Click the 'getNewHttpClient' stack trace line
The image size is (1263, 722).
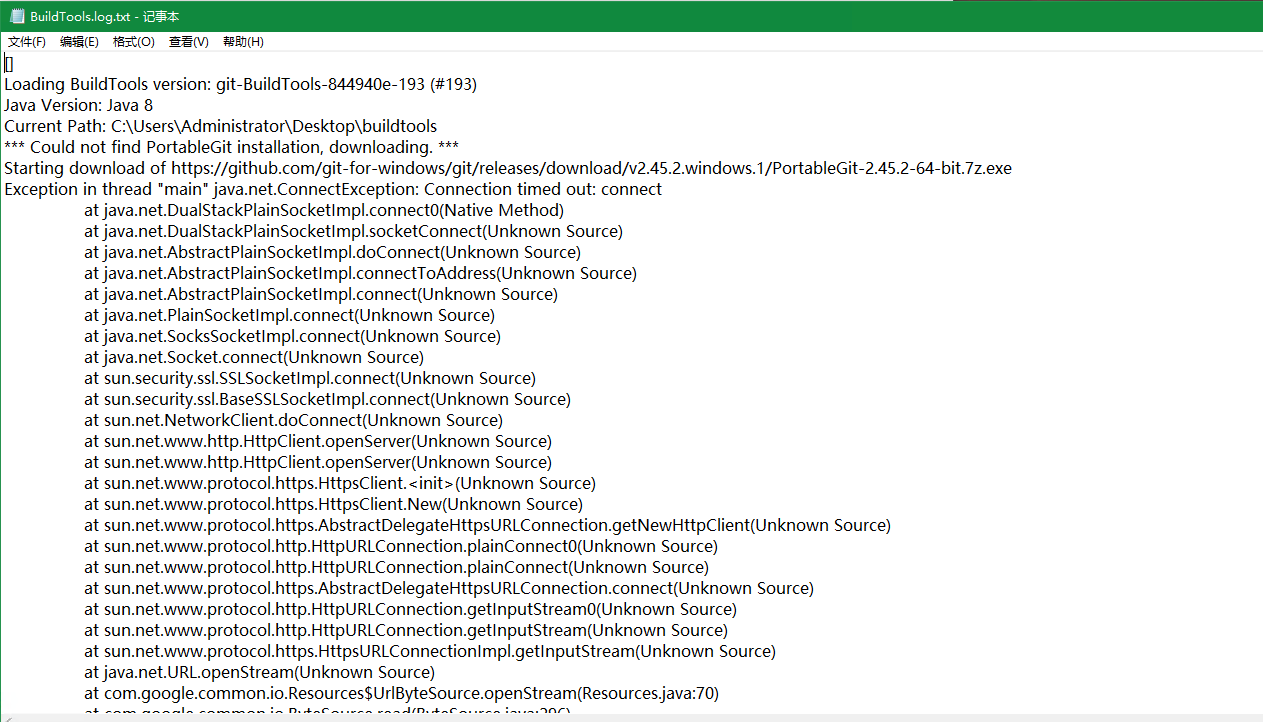[x=487, y=525]
